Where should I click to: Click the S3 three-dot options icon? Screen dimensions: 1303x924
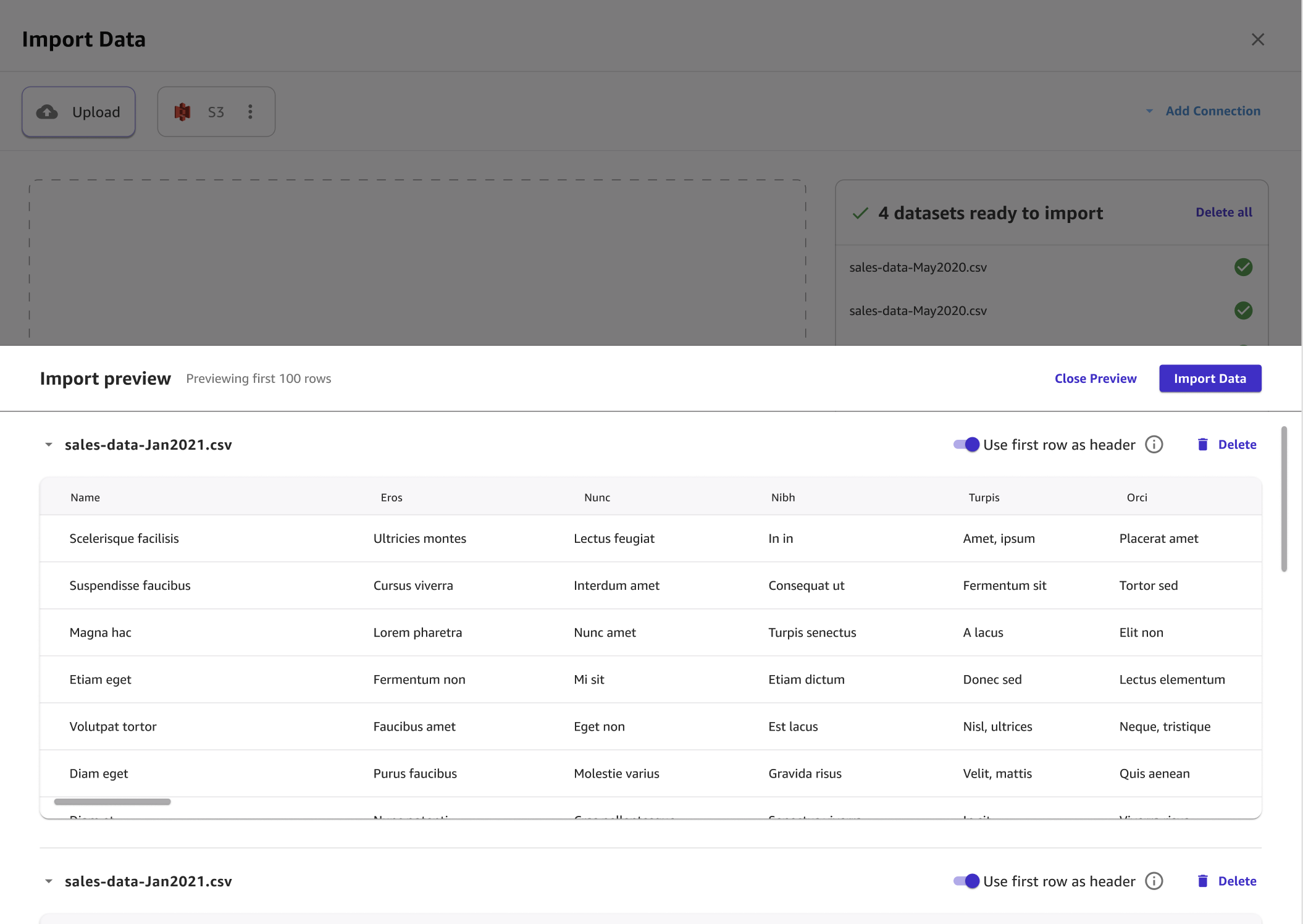(x=250, y=112)
